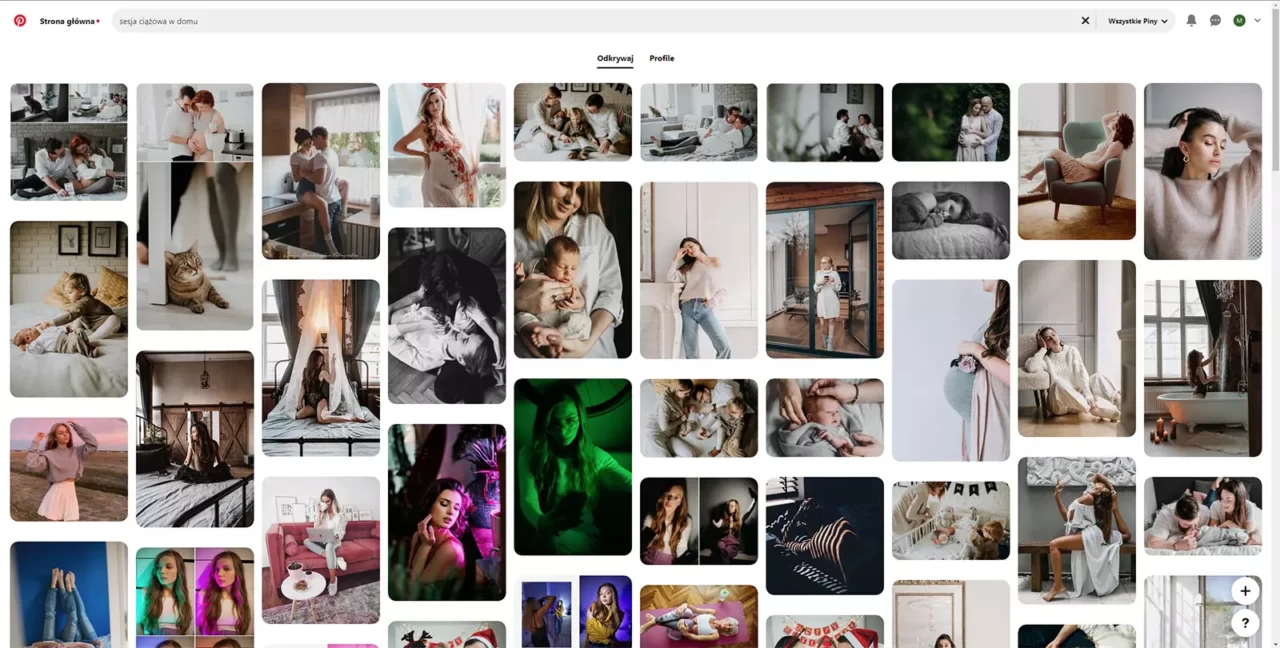1280x648 pixels.
Task: Open the green-lit portrait pin
Action: (x=572, y=466)
